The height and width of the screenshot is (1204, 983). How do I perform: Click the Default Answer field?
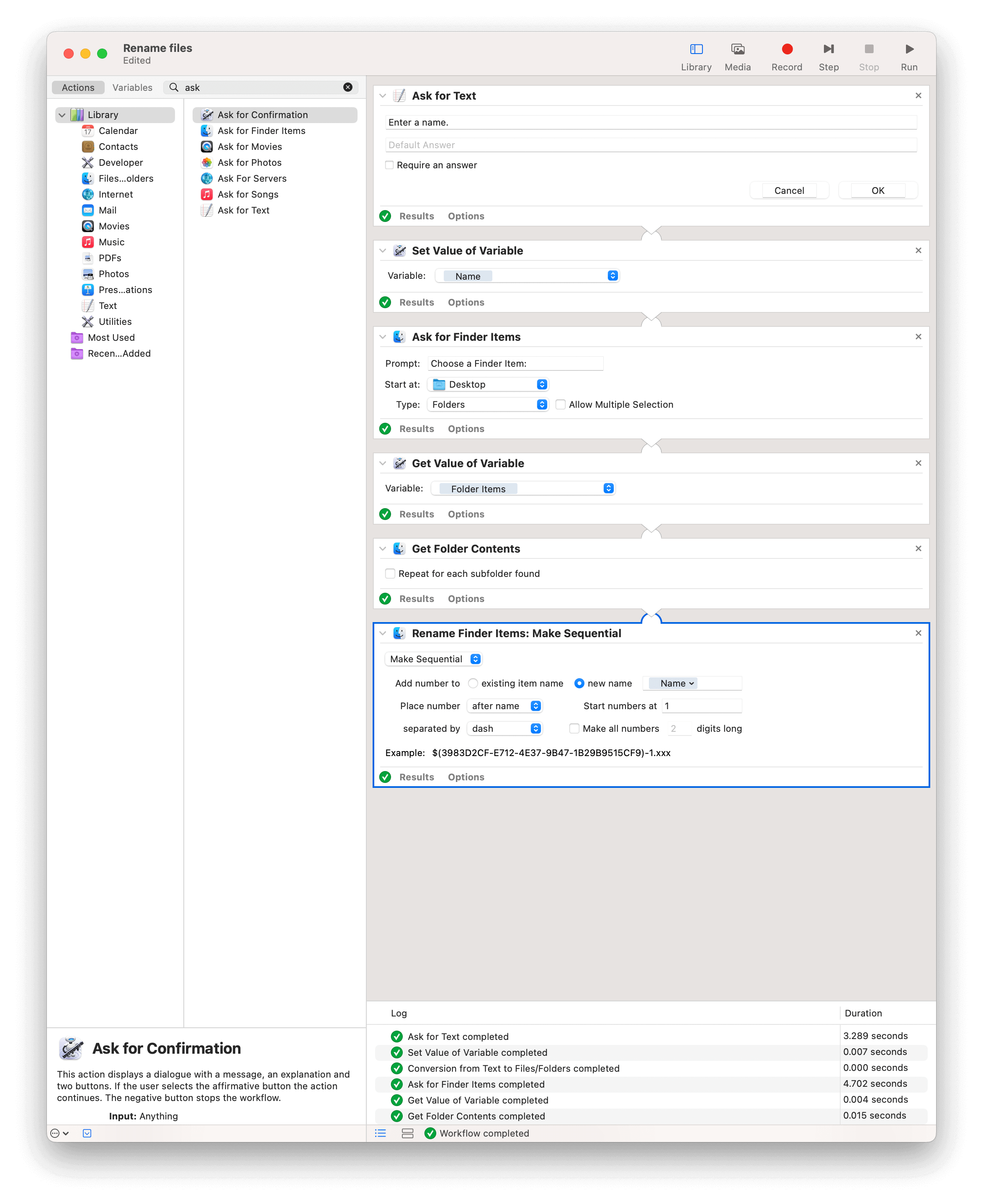[651, 145]
